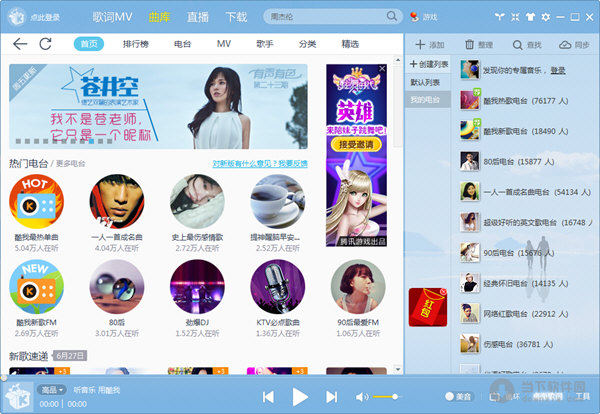600x414 pixels.
Task: Open the MV section
Action: tap(224, 44)
